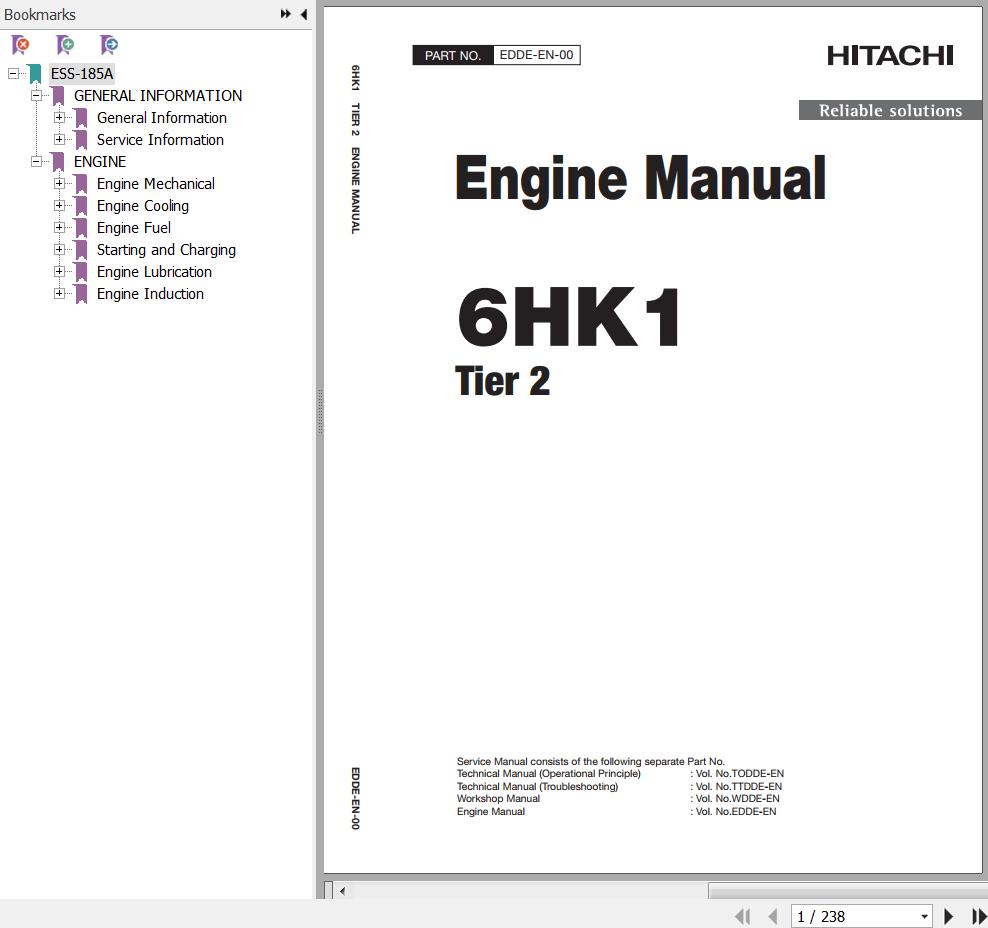Collapse the GENERAL INFORMATION section
The width and height of the screenshot is (988, 928).
pyautogui.click(x=37, y=95)
